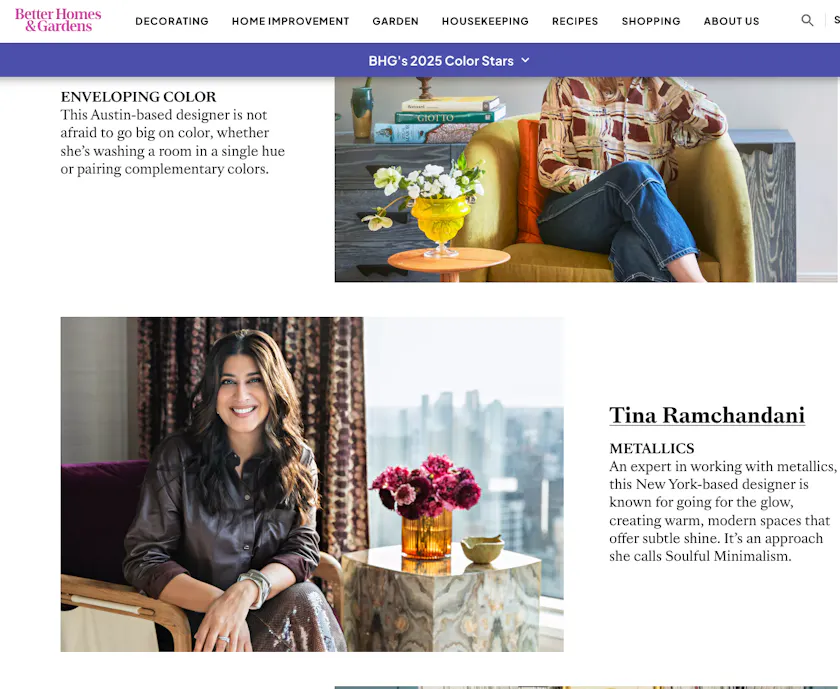Open the About Us menu
The height and width of the screenshot is (689, 840).
(x=731, y=21)
